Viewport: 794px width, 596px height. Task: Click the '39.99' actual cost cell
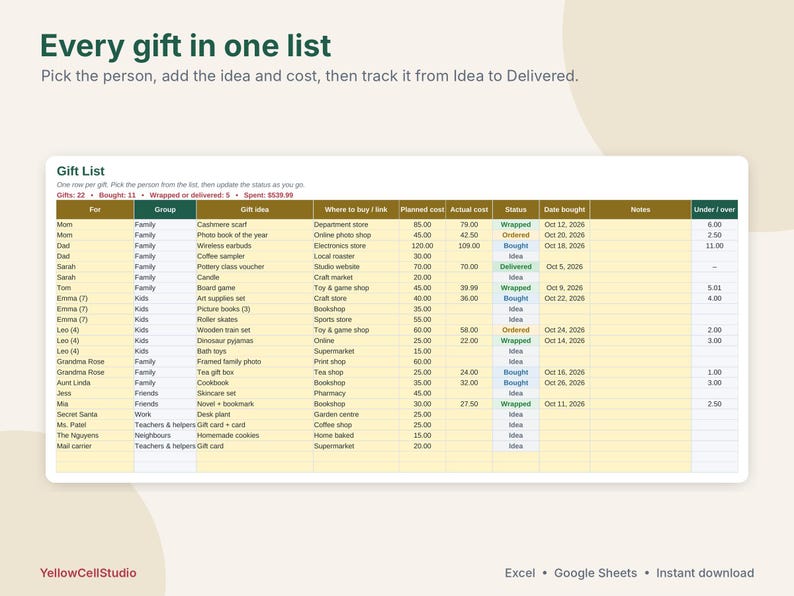tap(469, 288)
